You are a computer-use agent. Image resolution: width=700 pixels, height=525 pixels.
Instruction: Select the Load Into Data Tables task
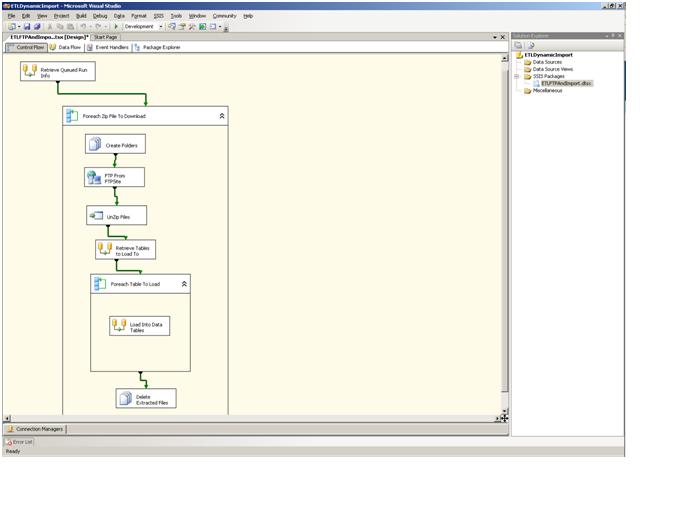[140, 327]
